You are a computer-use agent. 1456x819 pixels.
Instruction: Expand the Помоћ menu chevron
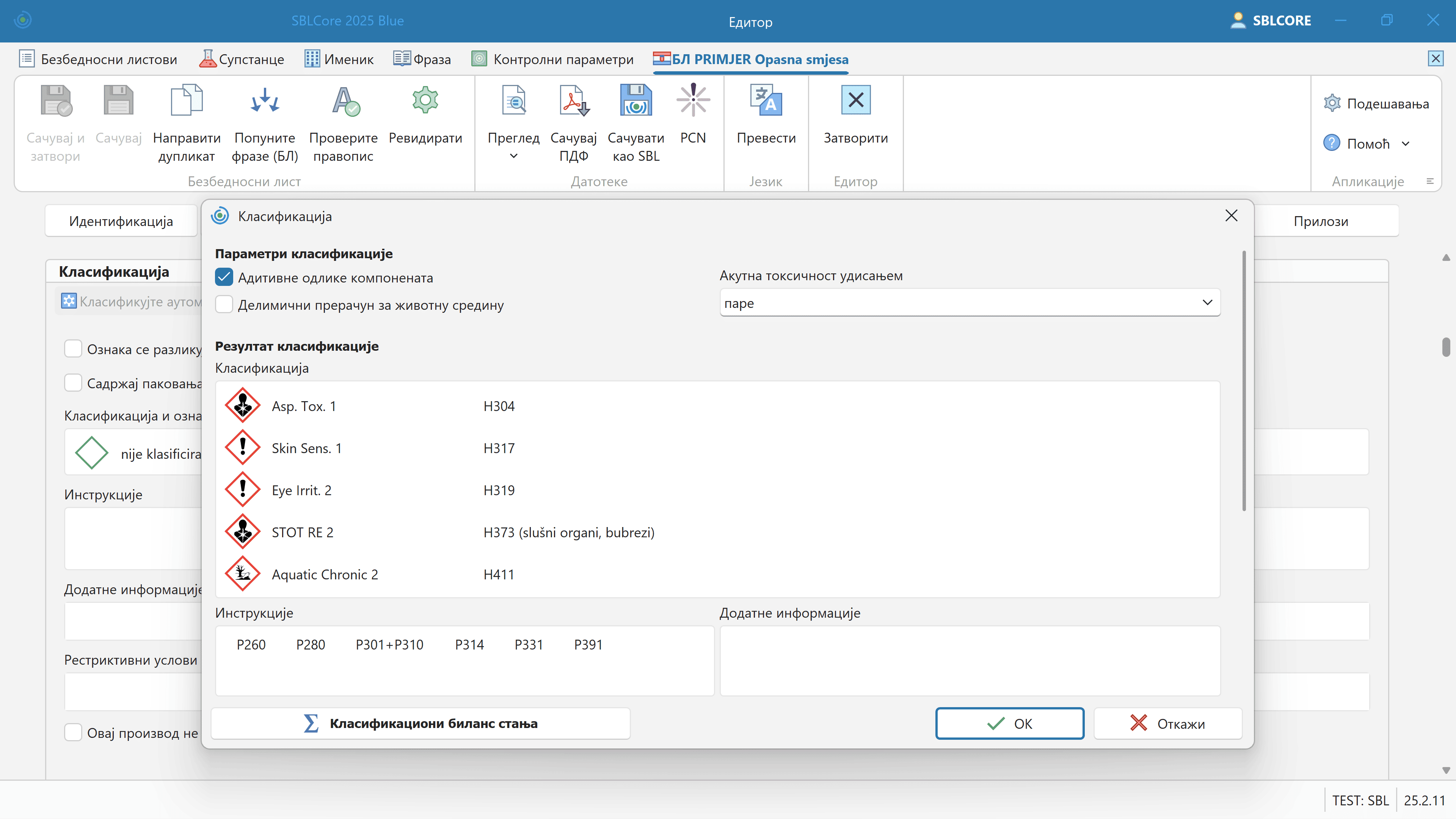pos(1406,144)
